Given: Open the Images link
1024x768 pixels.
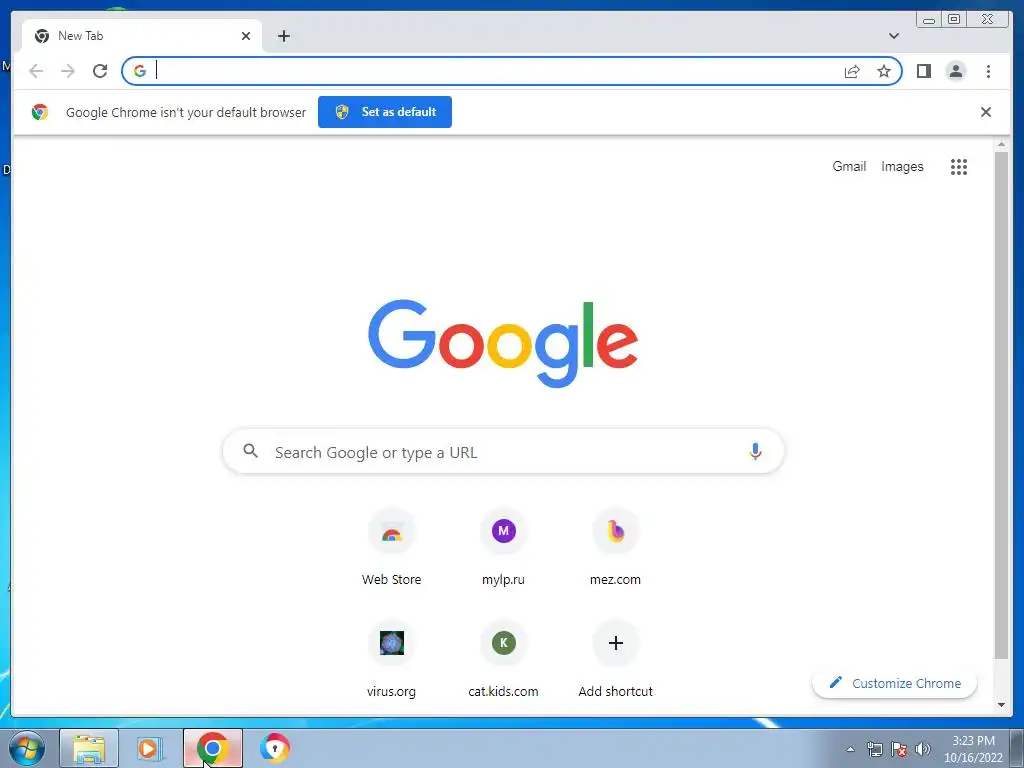Looking at the screenshot, I should click(902, 167).
